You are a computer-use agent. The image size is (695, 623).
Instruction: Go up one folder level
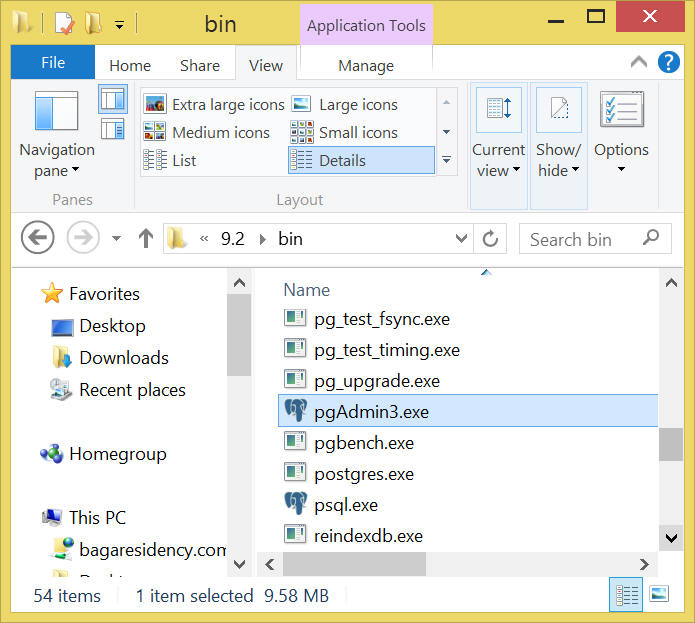pyautogui.click(x=146, y=238)
